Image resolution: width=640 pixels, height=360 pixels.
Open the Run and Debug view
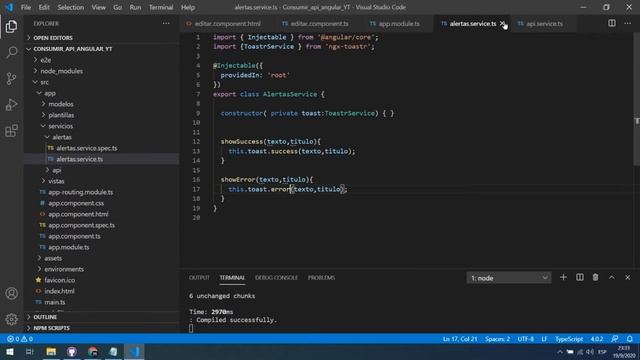[11, 104]
